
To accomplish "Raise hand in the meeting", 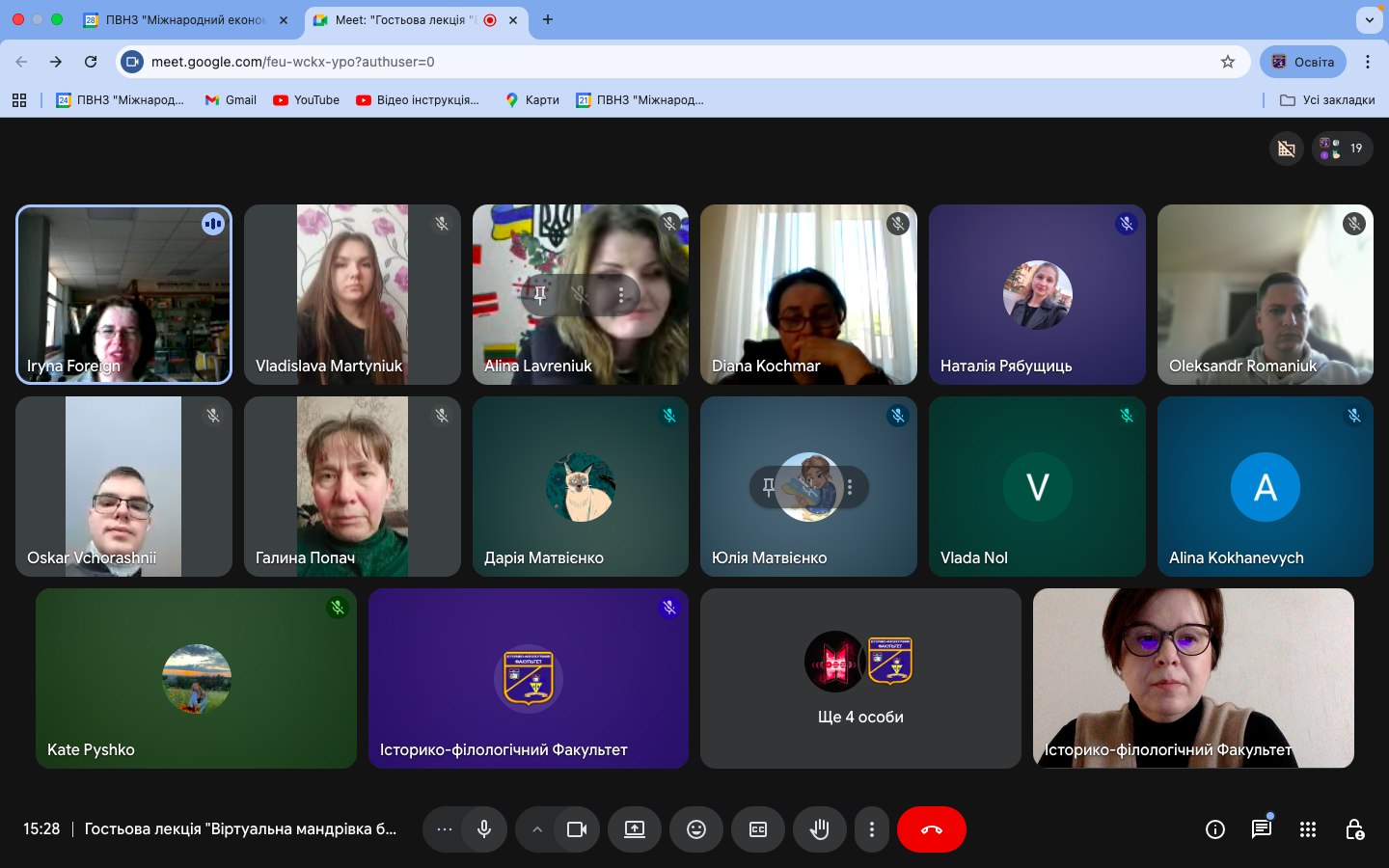I will click(819, 829).
